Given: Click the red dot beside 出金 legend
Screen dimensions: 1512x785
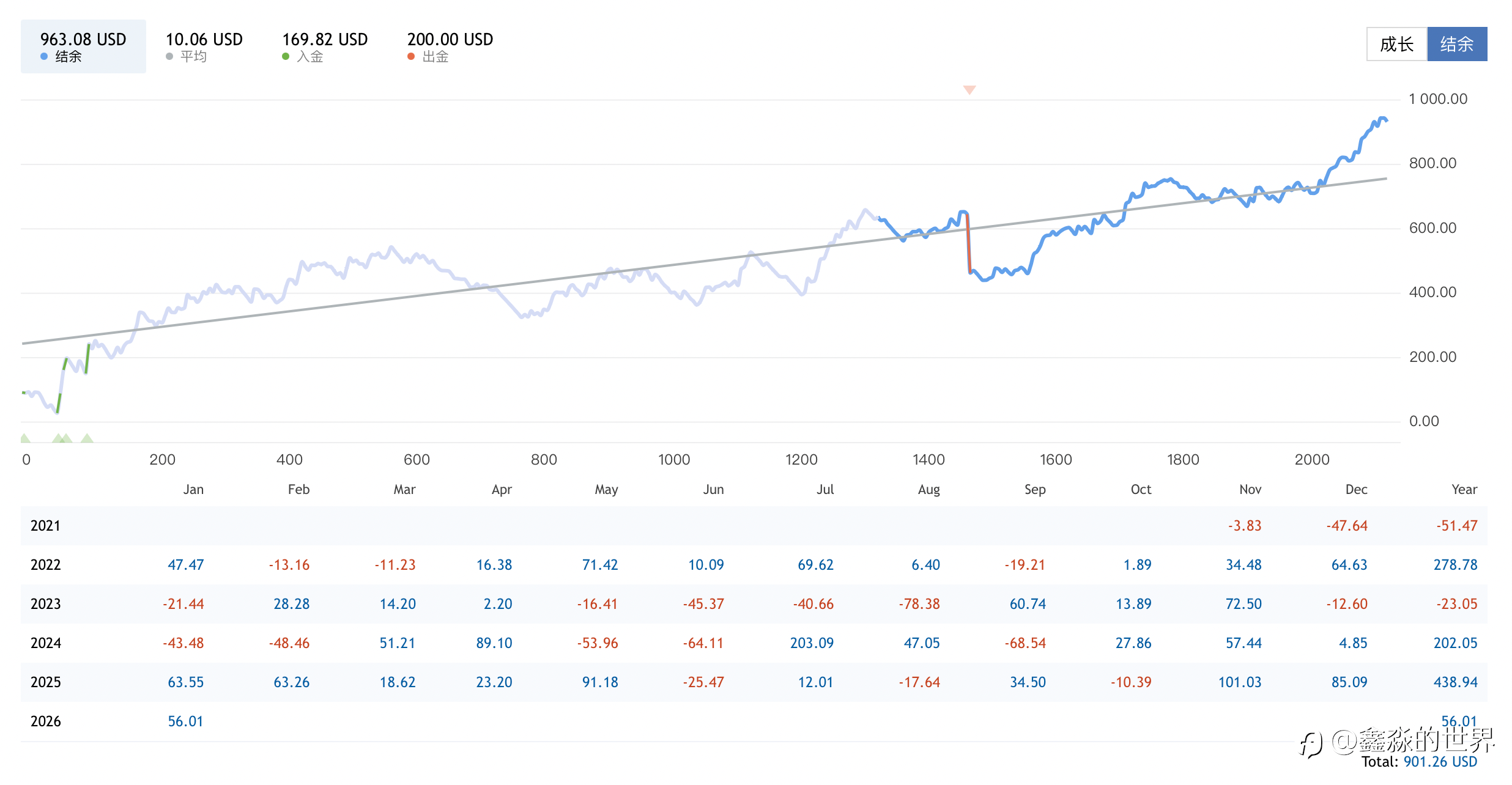Looking at the screenshot, I should point(411,57).
